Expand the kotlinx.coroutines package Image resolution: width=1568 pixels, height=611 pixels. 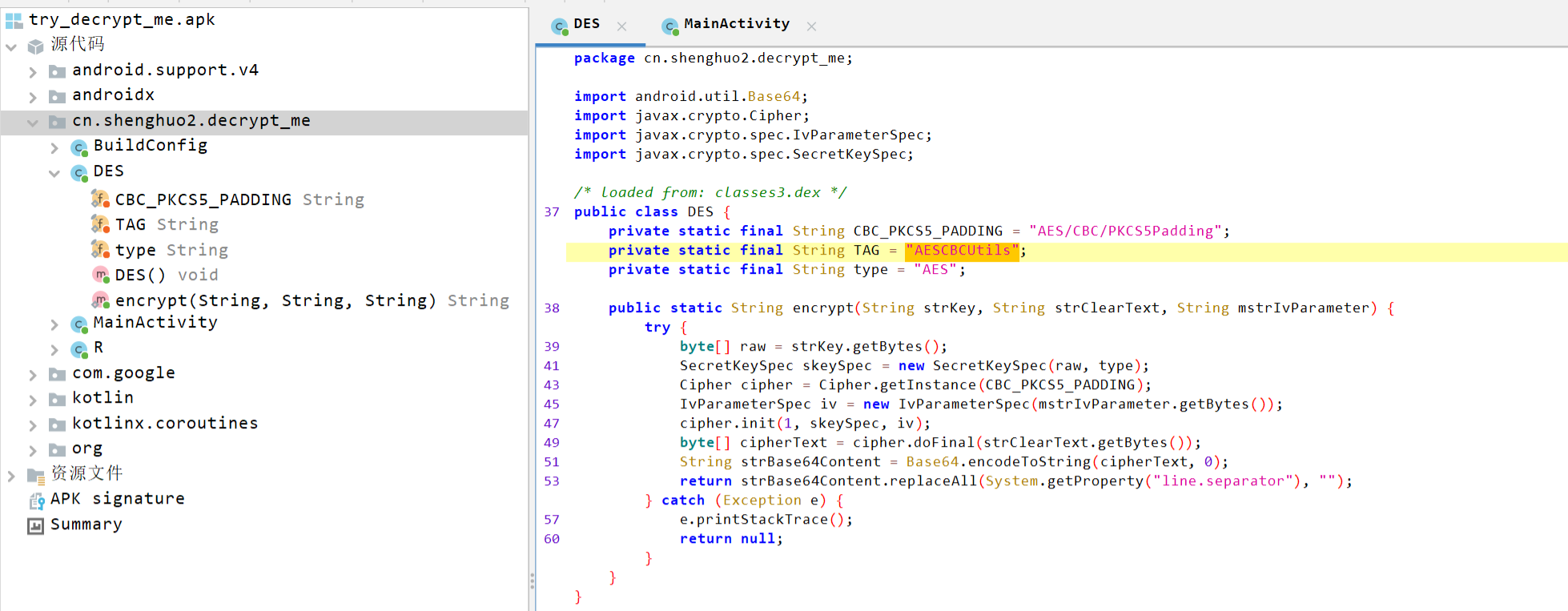(33, 425)
